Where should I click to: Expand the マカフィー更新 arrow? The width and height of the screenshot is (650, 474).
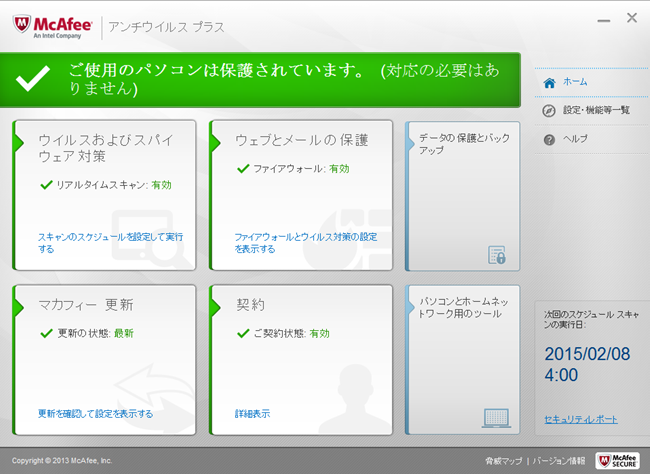click(19, 307)
